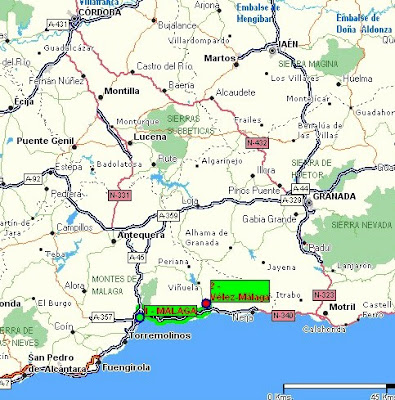Click the A-44 shield near Granada
This screenshot has width=395, height=400.
tap(300, 189)
